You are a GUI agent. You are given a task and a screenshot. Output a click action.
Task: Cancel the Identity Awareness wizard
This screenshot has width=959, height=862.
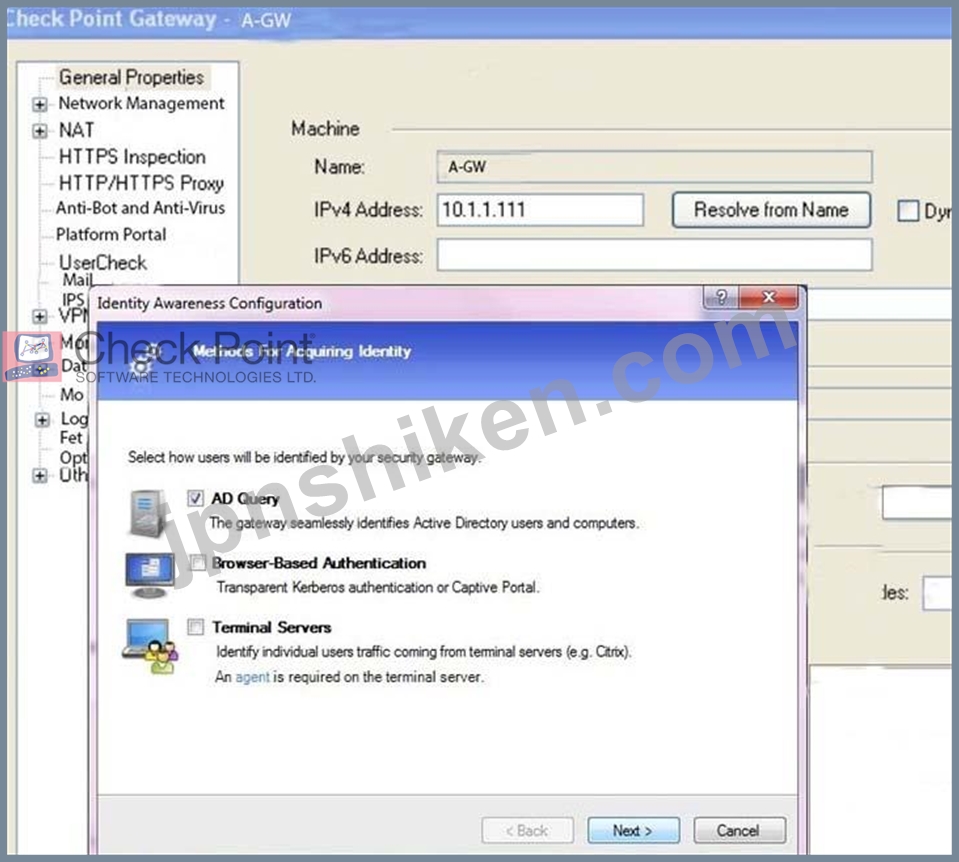tap(739, 831)
